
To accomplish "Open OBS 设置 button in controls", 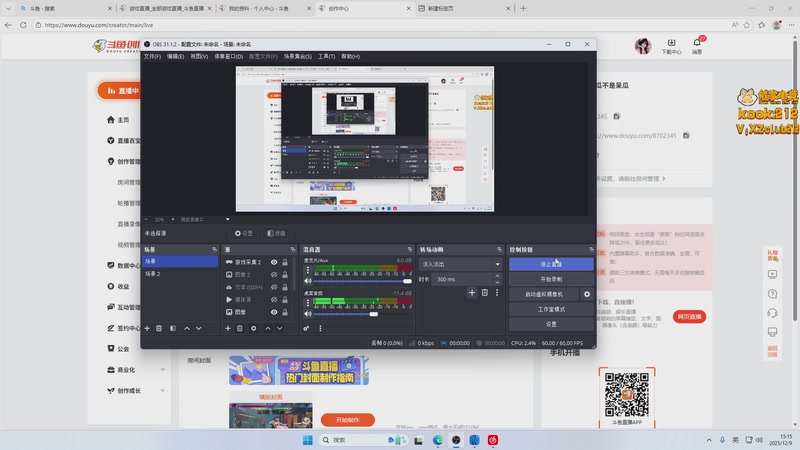I will click(551, 324).
